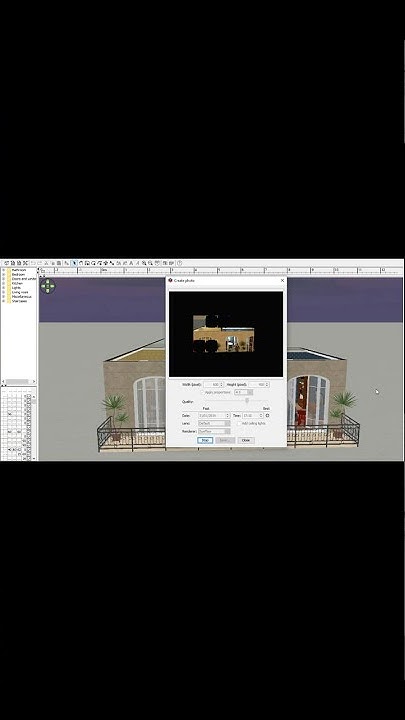Activate the Create dimensions tool
This screenshot has width=405, height=720.
tap(106, 263)
